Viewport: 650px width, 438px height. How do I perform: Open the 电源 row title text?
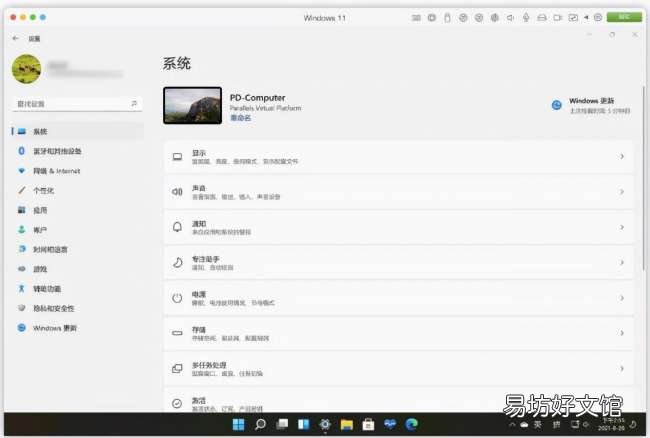pyautogui.click(x=199, y=294)
